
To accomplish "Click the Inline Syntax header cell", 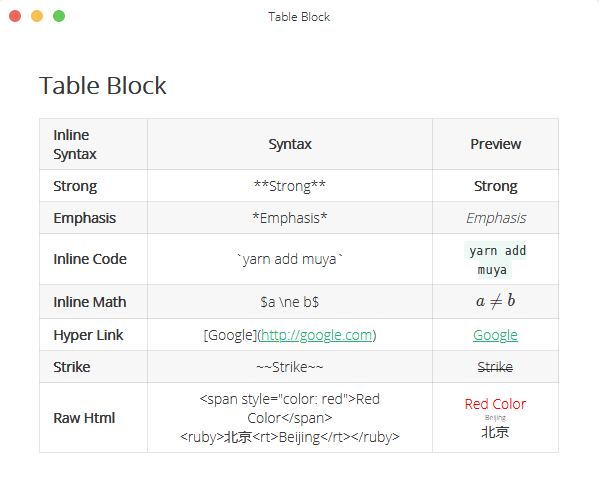I will (x=93, y=144).
